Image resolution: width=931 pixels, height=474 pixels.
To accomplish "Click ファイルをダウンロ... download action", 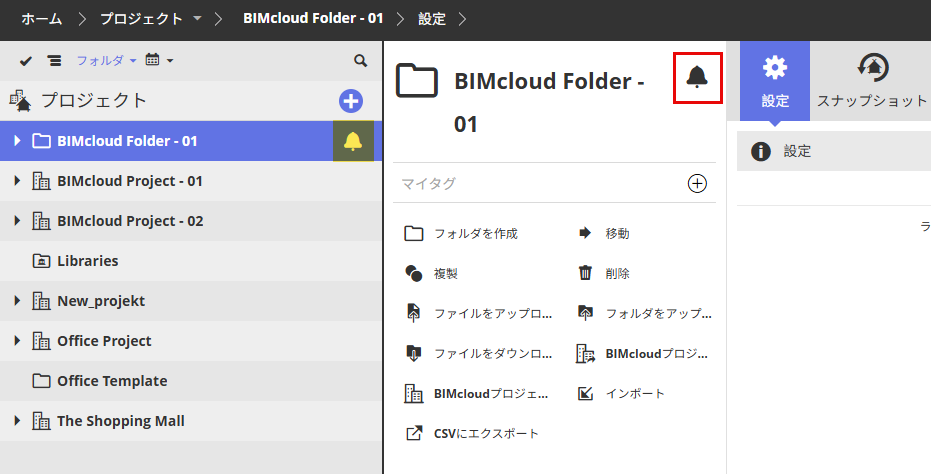I will point(479,353).
